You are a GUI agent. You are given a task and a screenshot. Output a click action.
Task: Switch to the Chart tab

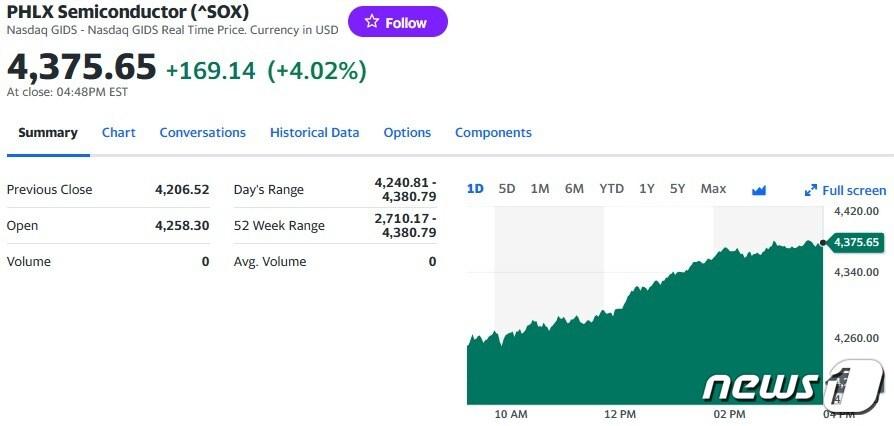click(x=119, y=132)
